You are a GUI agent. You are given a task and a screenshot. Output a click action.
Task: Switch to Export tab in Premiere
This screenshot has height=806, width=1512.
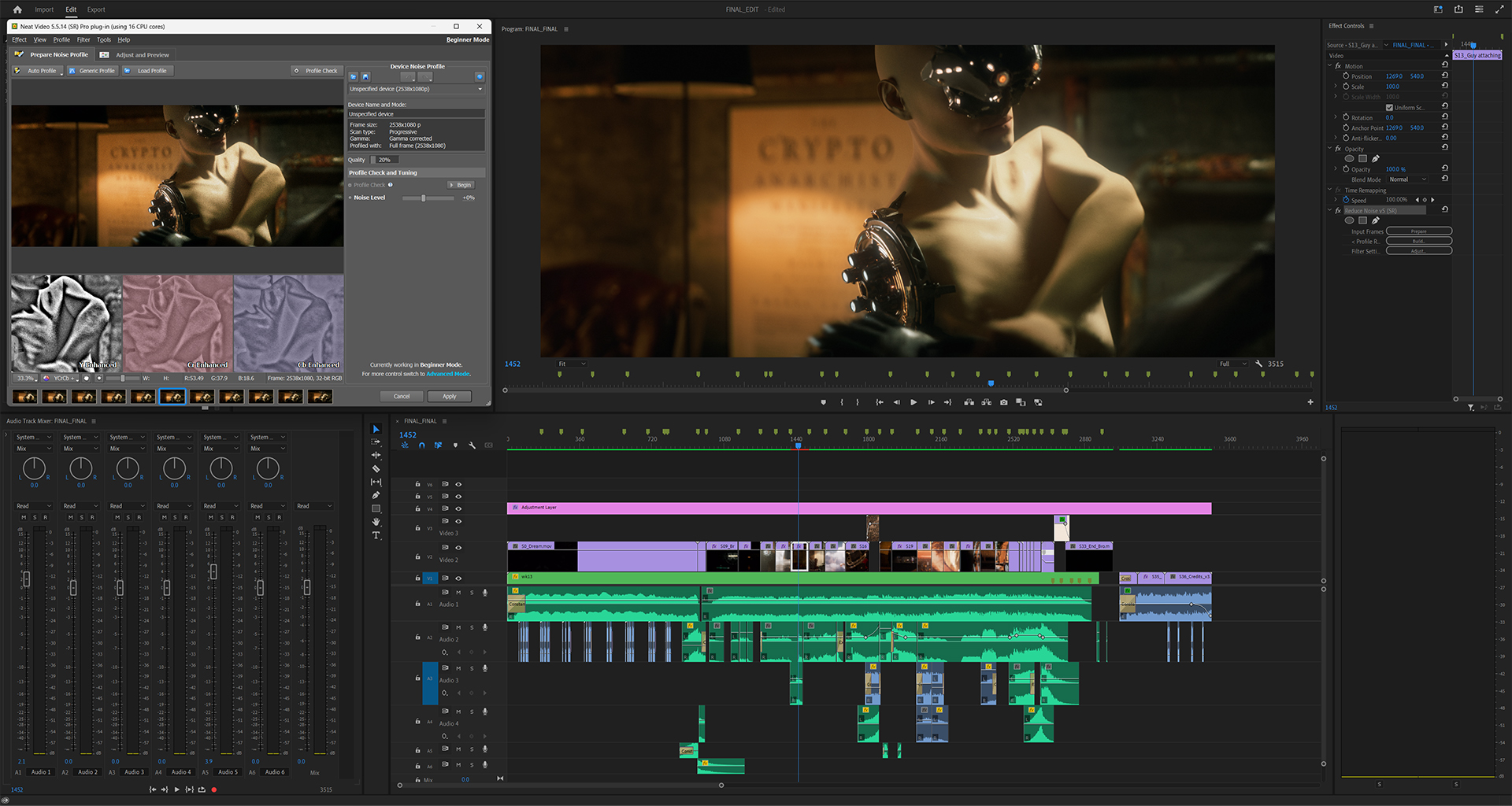pyautogui.click(x=96, y=9)
